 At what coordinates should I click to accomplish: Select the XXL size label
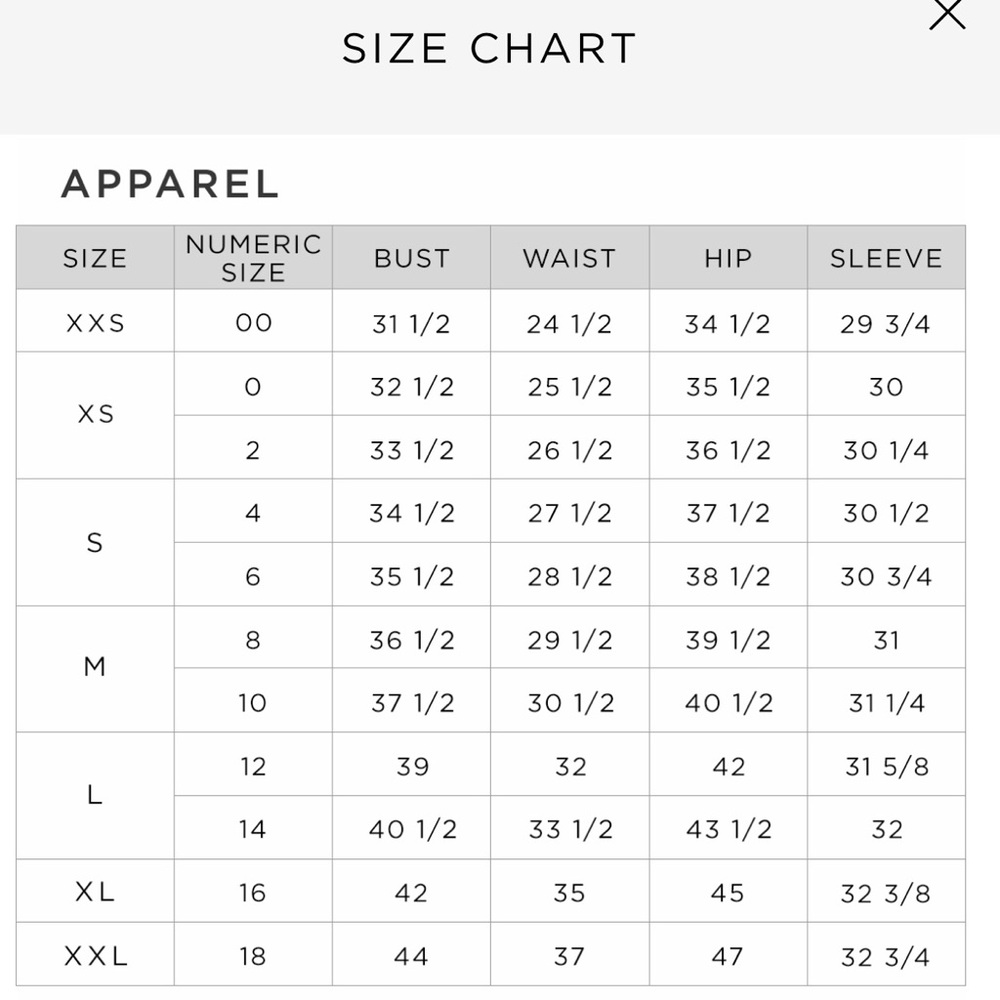coord(95,956)
